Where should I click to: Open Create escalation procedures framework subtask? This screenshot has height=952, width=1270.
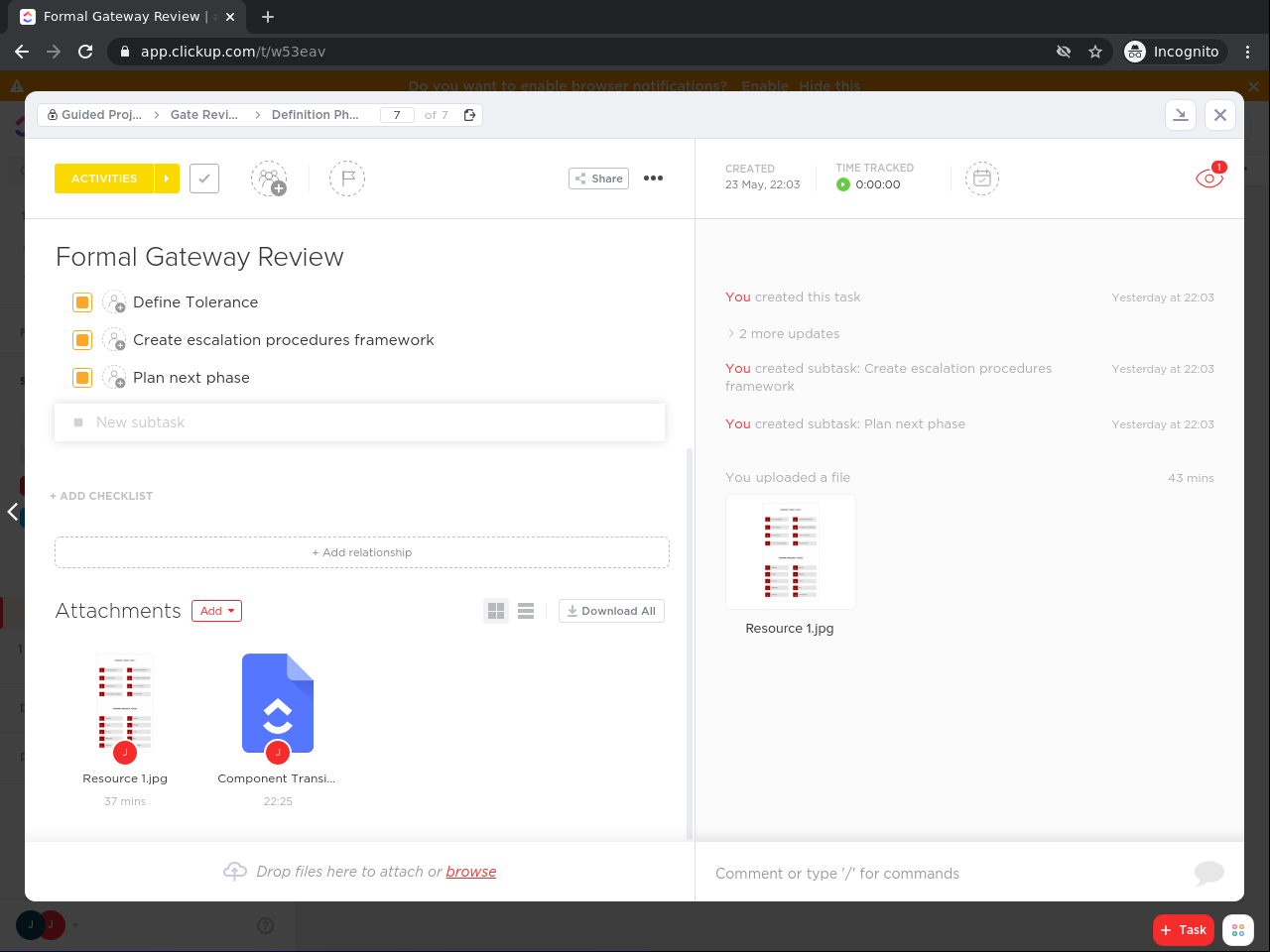point(284,340)
